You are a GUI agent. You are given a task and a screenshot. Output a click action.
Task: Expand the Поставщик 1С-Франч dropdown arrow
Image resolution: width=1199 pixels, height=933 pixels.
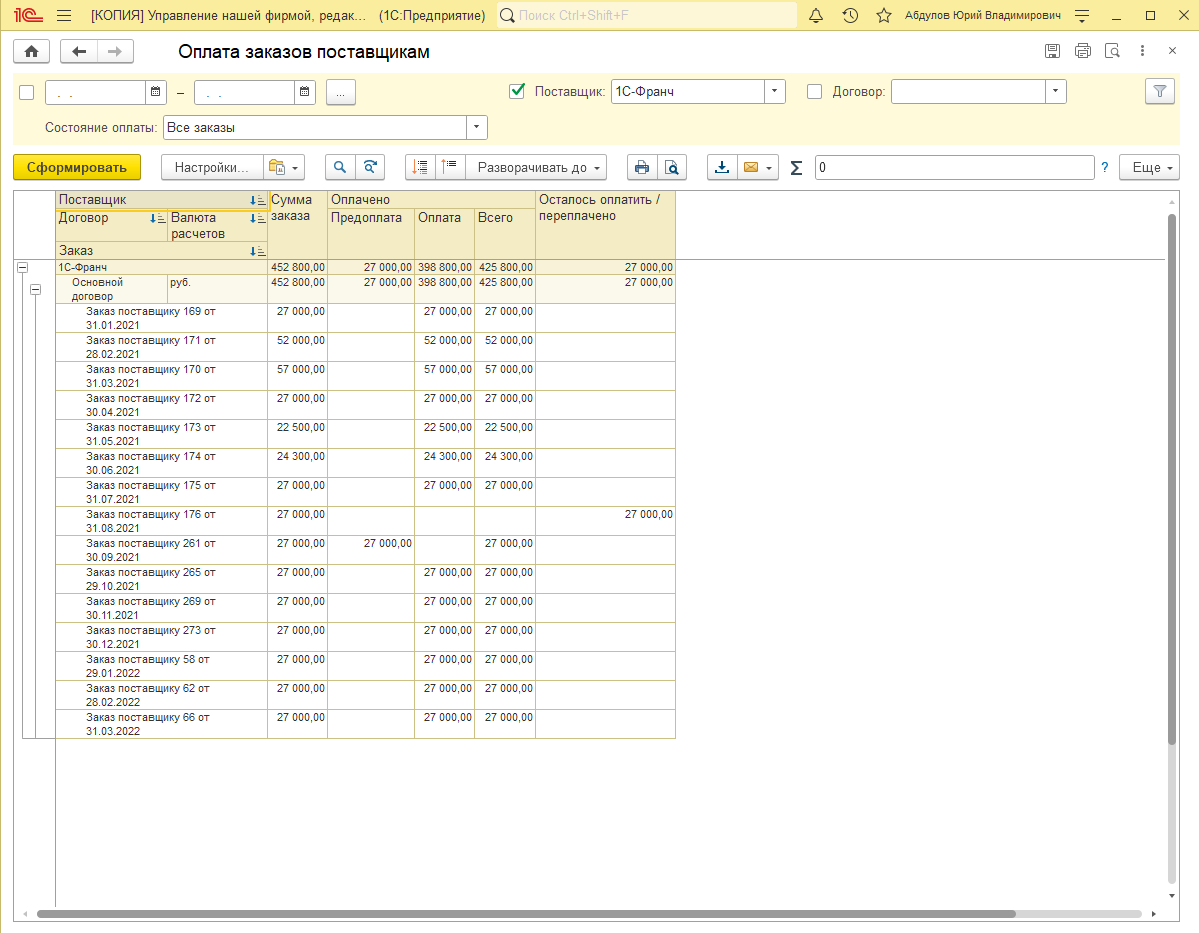pos(775,92)
